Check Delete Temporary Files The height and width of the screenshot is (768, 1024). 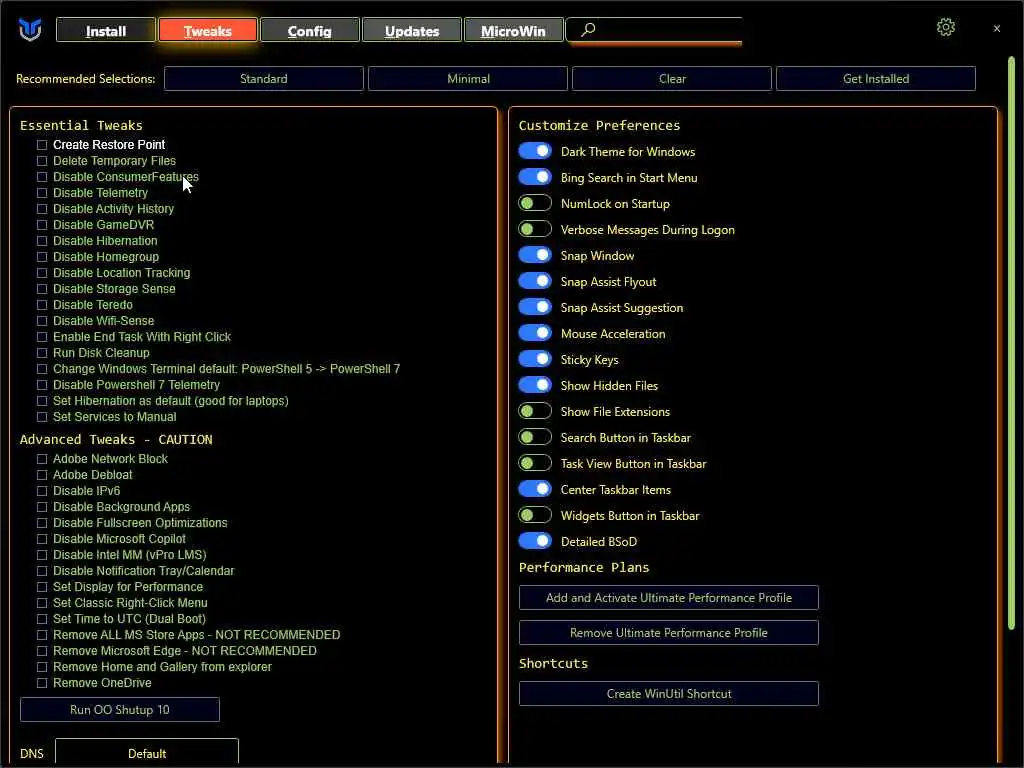(x=42, y=161)
